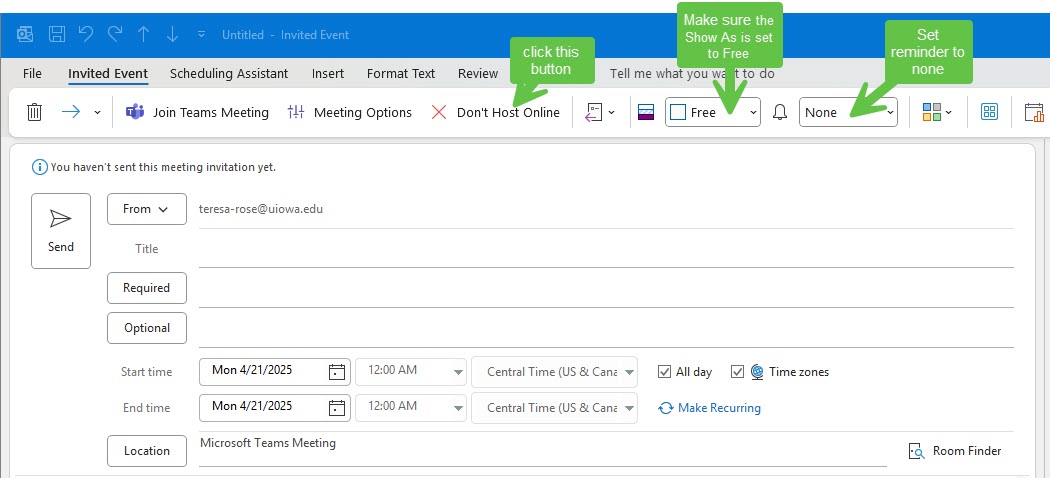Expand the From account dropdown
1050x478 pixels.
click(x=146, y=209)
